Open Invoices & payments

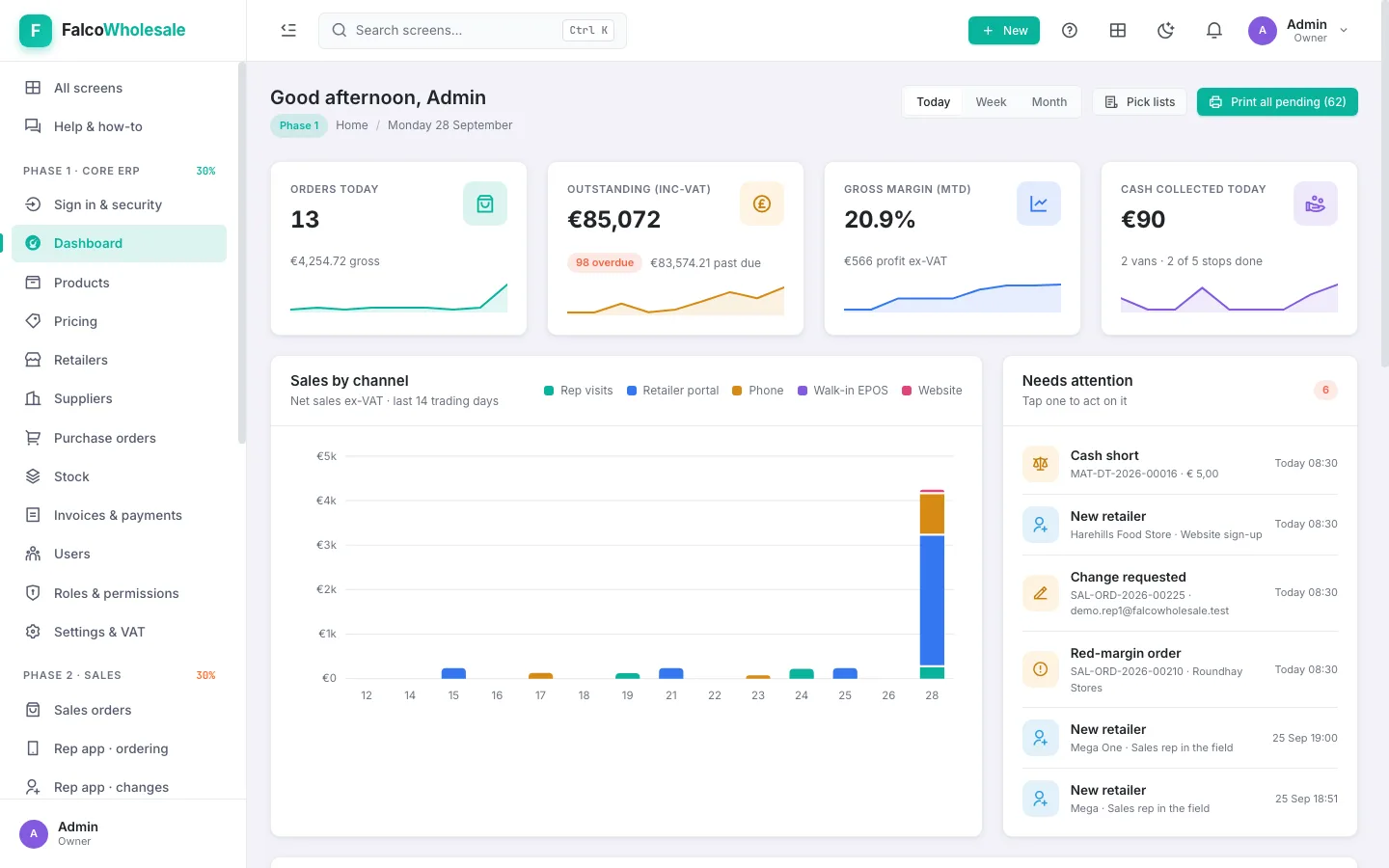coord(119,515)
